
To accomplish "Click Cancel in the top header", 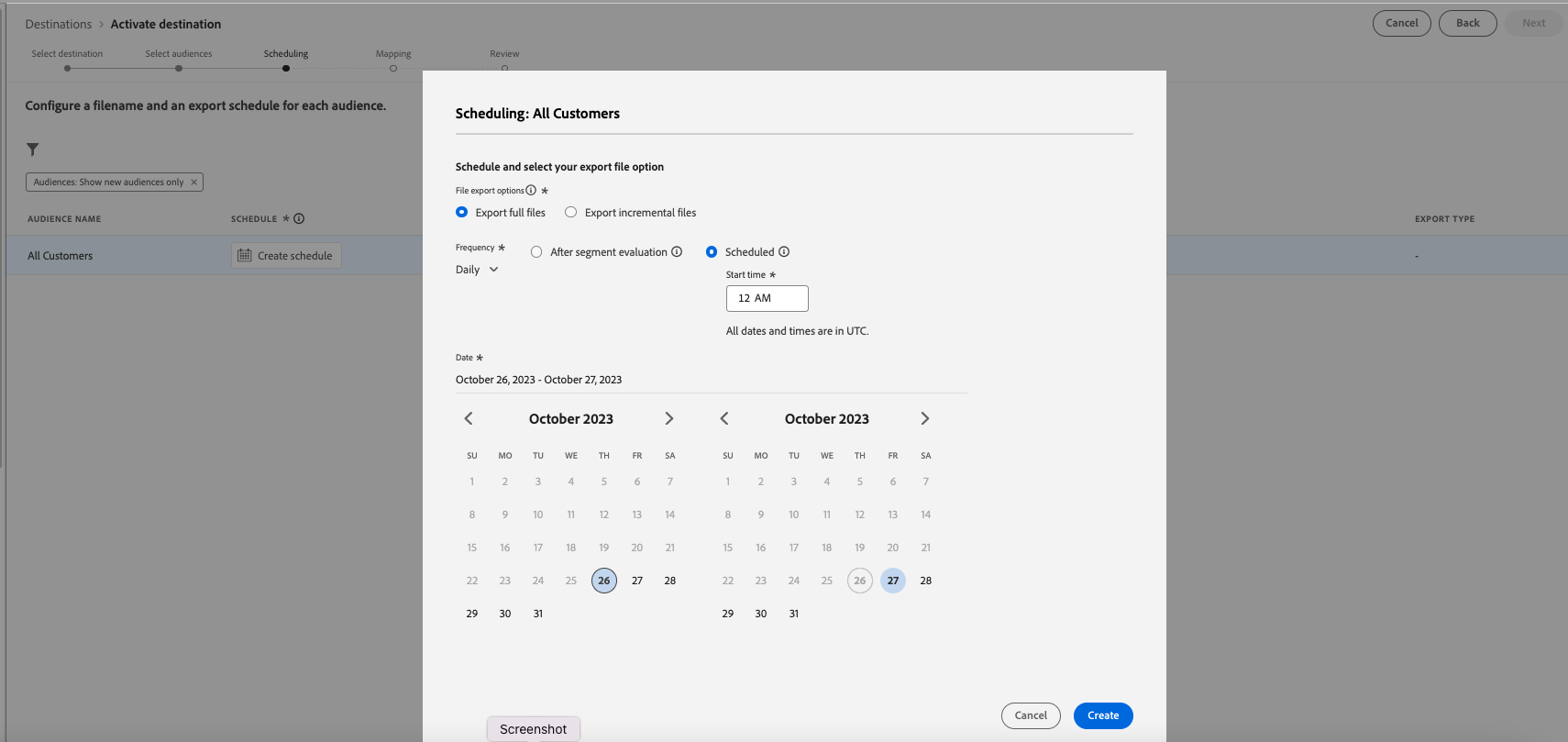I will (x=1402, y=23).
